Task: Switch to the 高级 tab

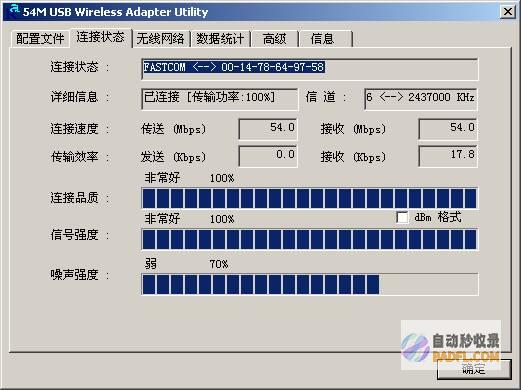Action: point(274,39)
